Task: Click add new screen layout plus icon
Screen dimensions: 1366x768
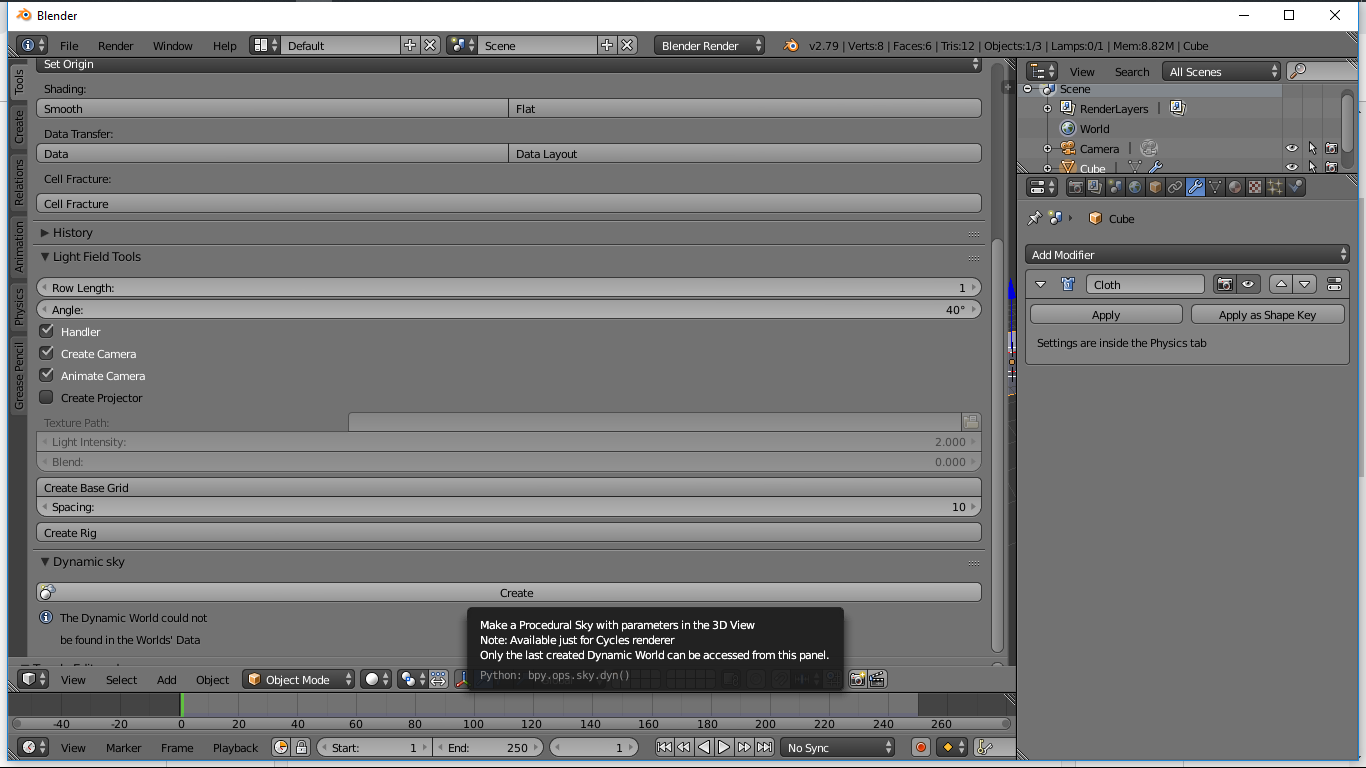Action: tap(410, 45)
